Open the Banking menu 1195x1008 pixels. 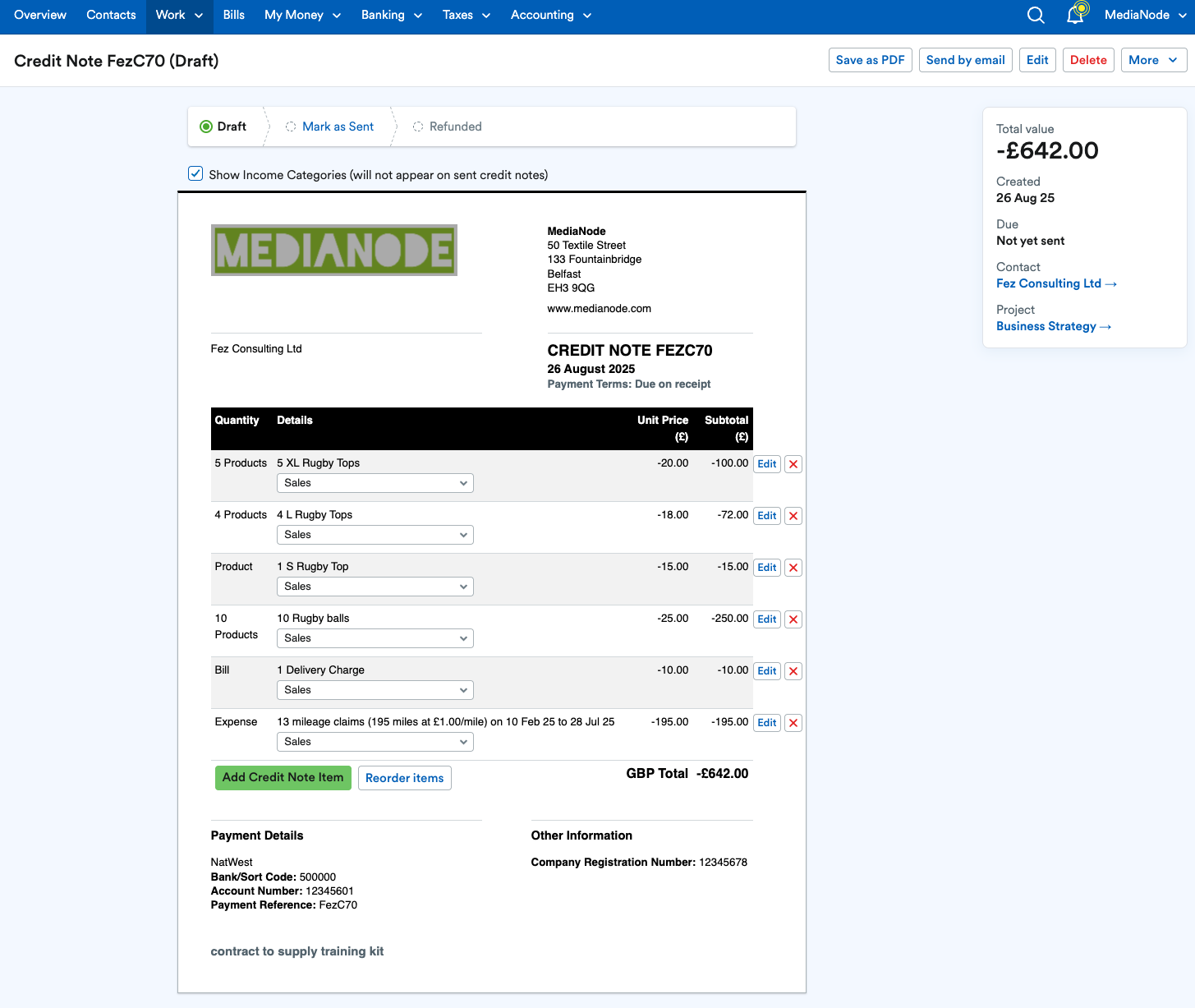click(391, 16)
